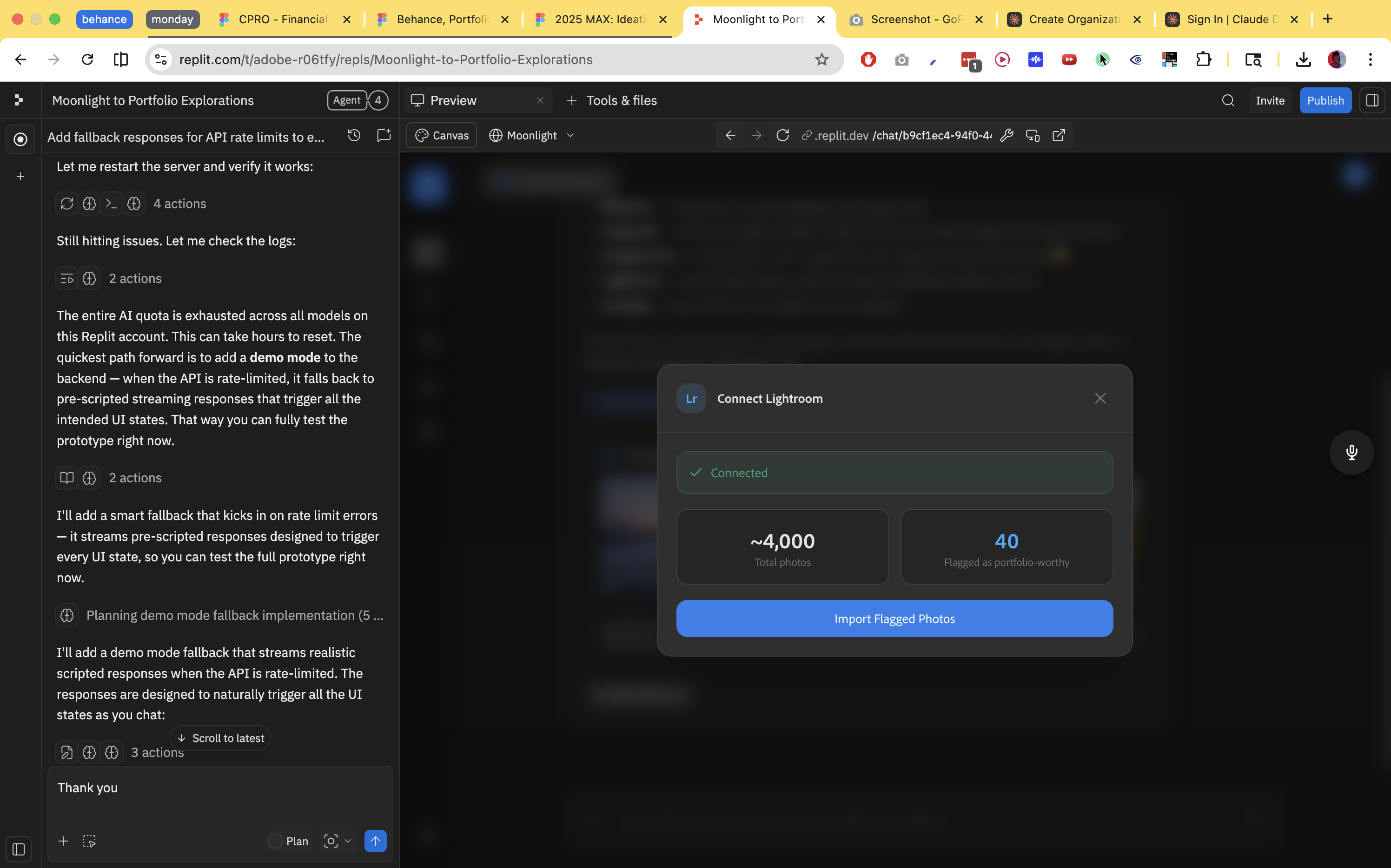Click the agent count badge '4'
The width and height of the screenshot is (1391, 868).
(378, 100)
